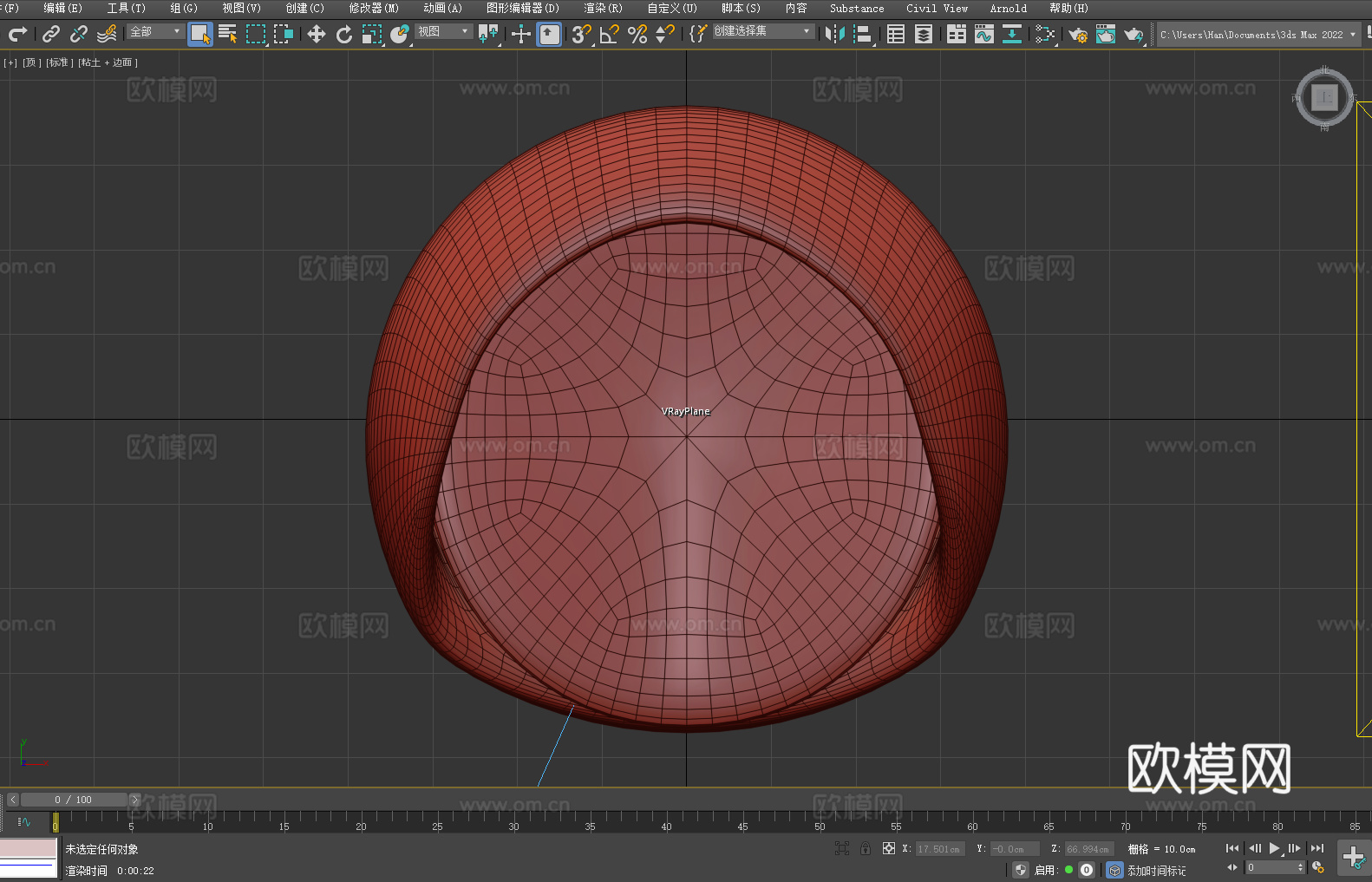The image size is (1372, 882).
Task: Toggle the Layer Explorer icon
Action: 924,34
